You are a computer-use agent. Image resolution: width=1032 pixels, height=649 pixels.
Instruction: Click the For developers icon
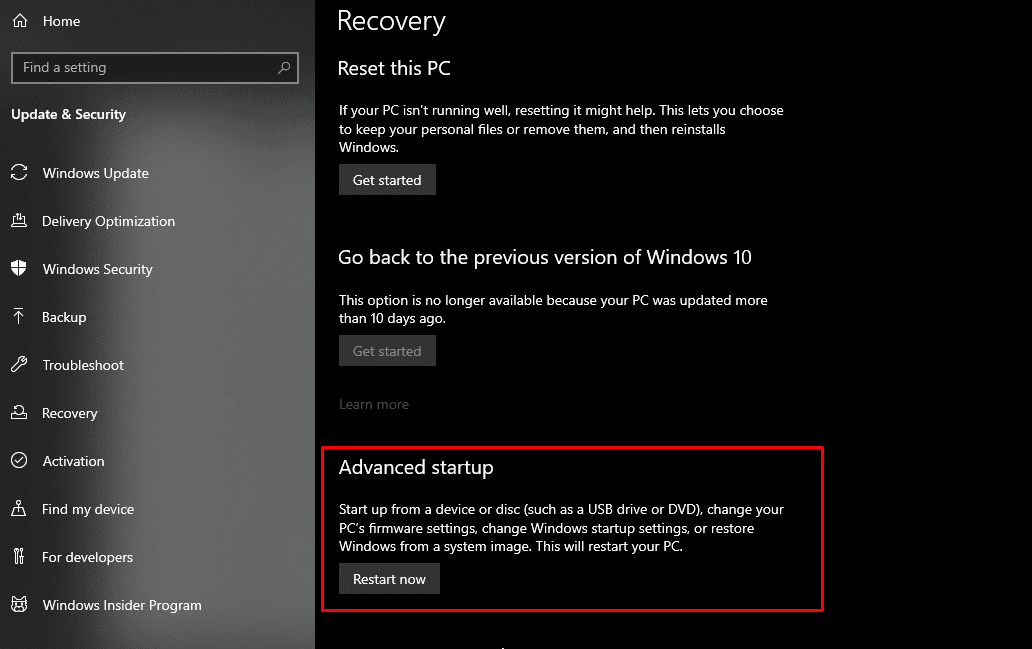19,557
